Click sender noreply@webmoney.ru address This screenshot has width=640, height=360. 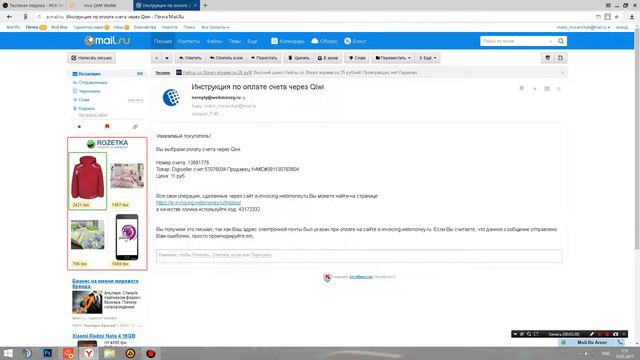216,98
